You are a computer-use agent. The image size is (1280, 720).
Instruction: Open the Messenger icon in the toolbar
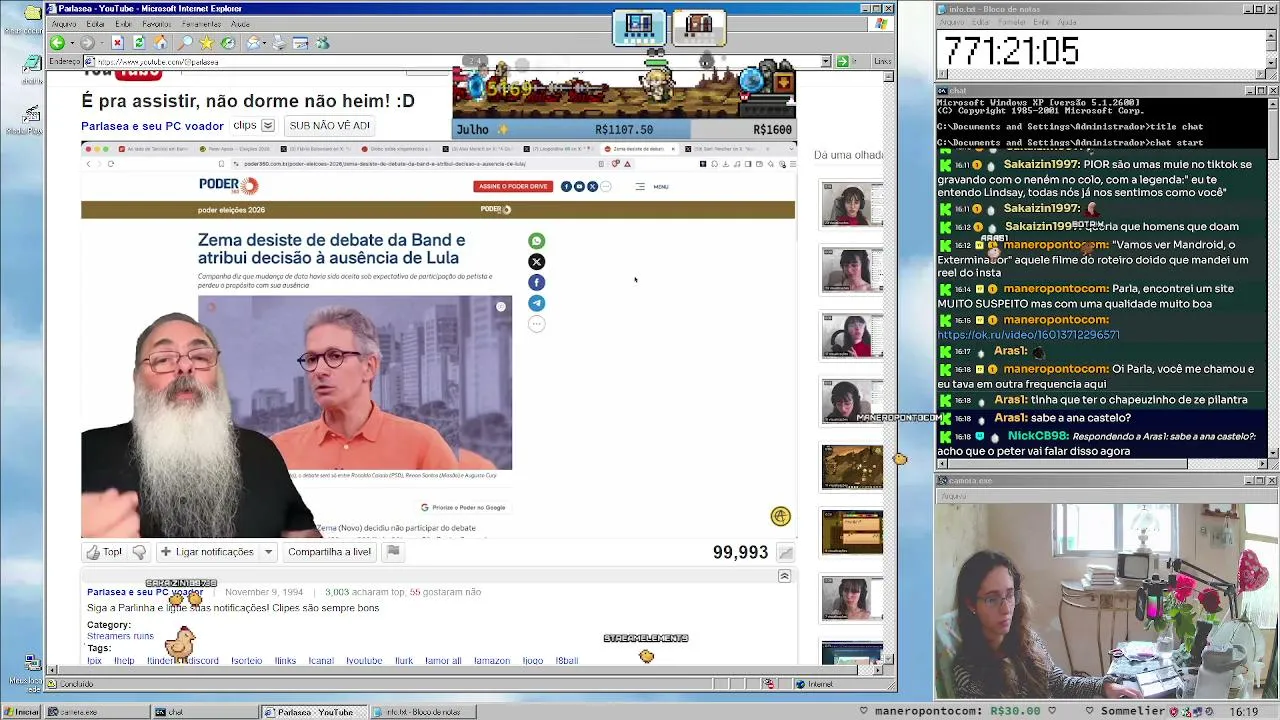(x=322, y=43)
